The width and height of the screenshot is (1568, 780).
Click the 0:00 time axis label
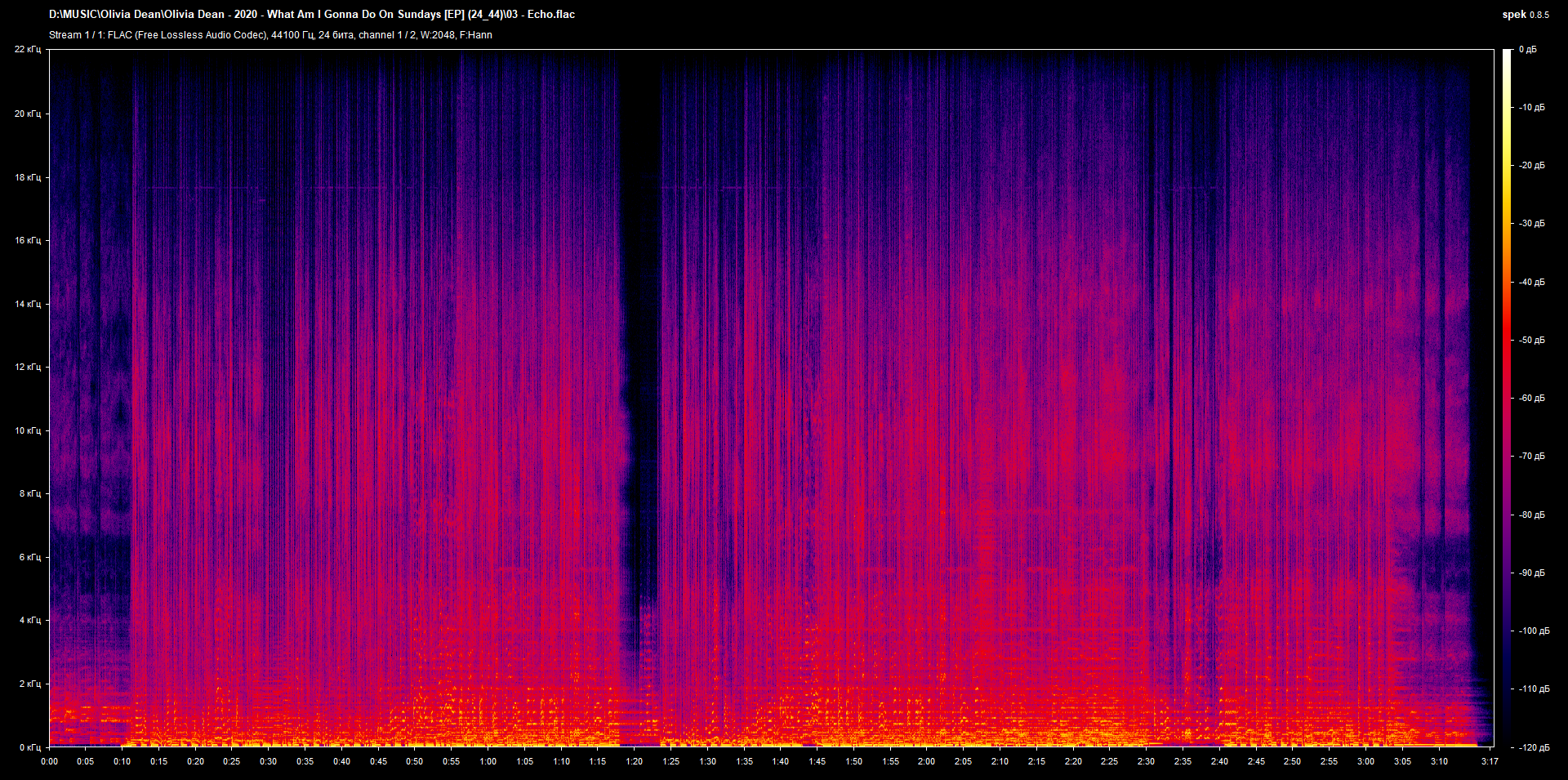pyautogui.click(x=50, y=762)
